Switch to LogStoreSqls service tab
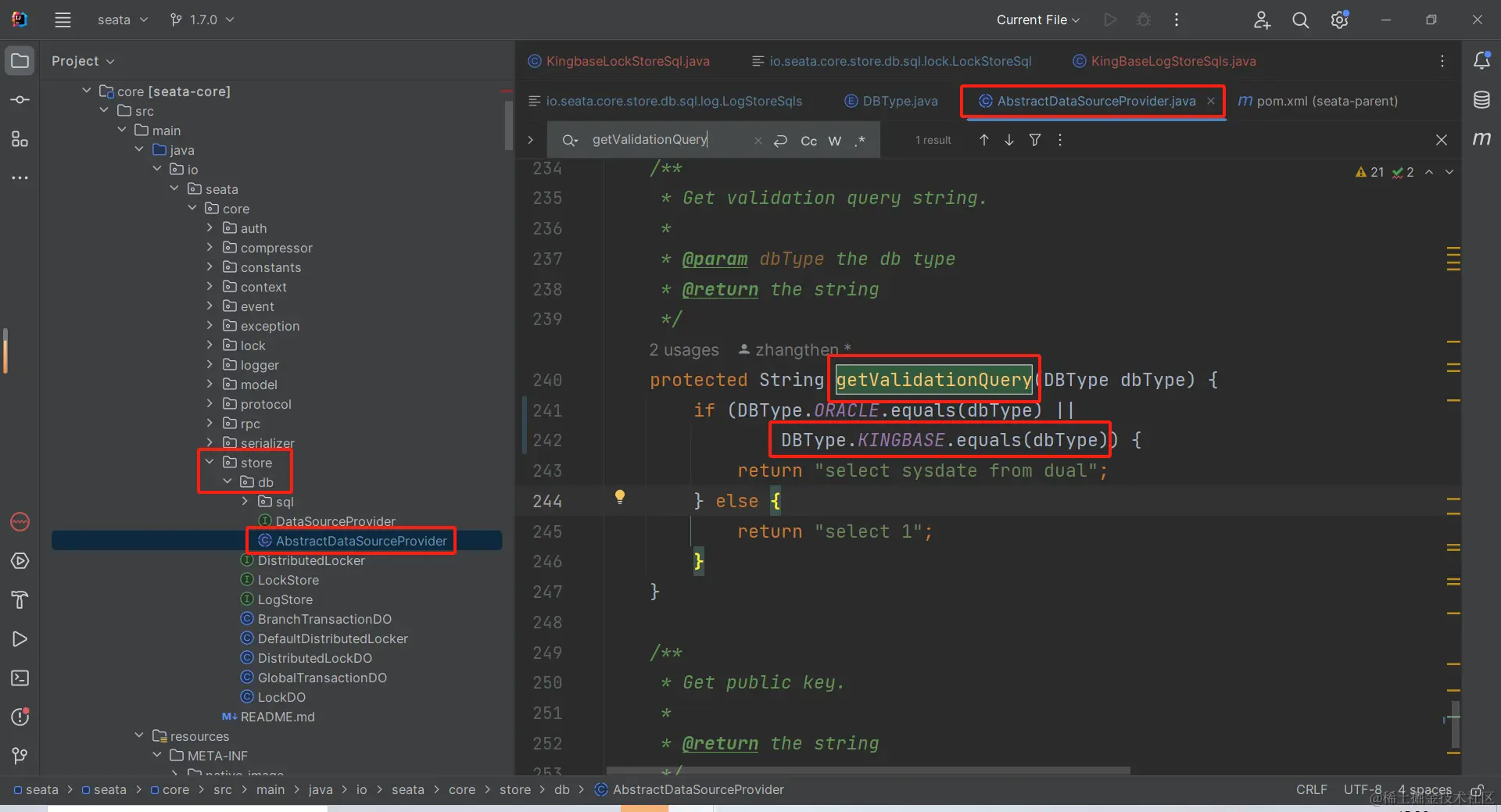Screen dimensions: 1501x812 point(666,101)
